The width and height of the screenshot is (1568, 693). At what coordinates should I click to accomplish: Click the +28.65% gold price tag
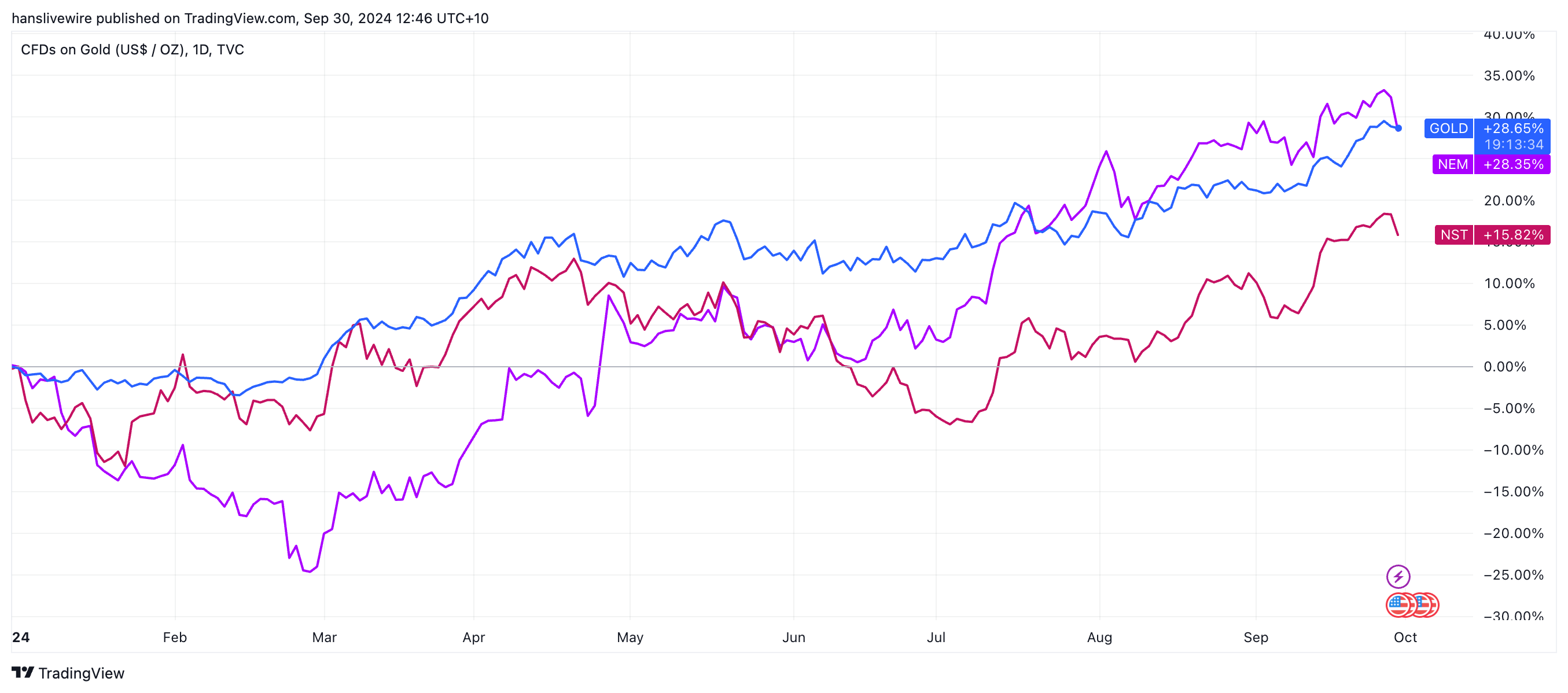pos(1512,128)
